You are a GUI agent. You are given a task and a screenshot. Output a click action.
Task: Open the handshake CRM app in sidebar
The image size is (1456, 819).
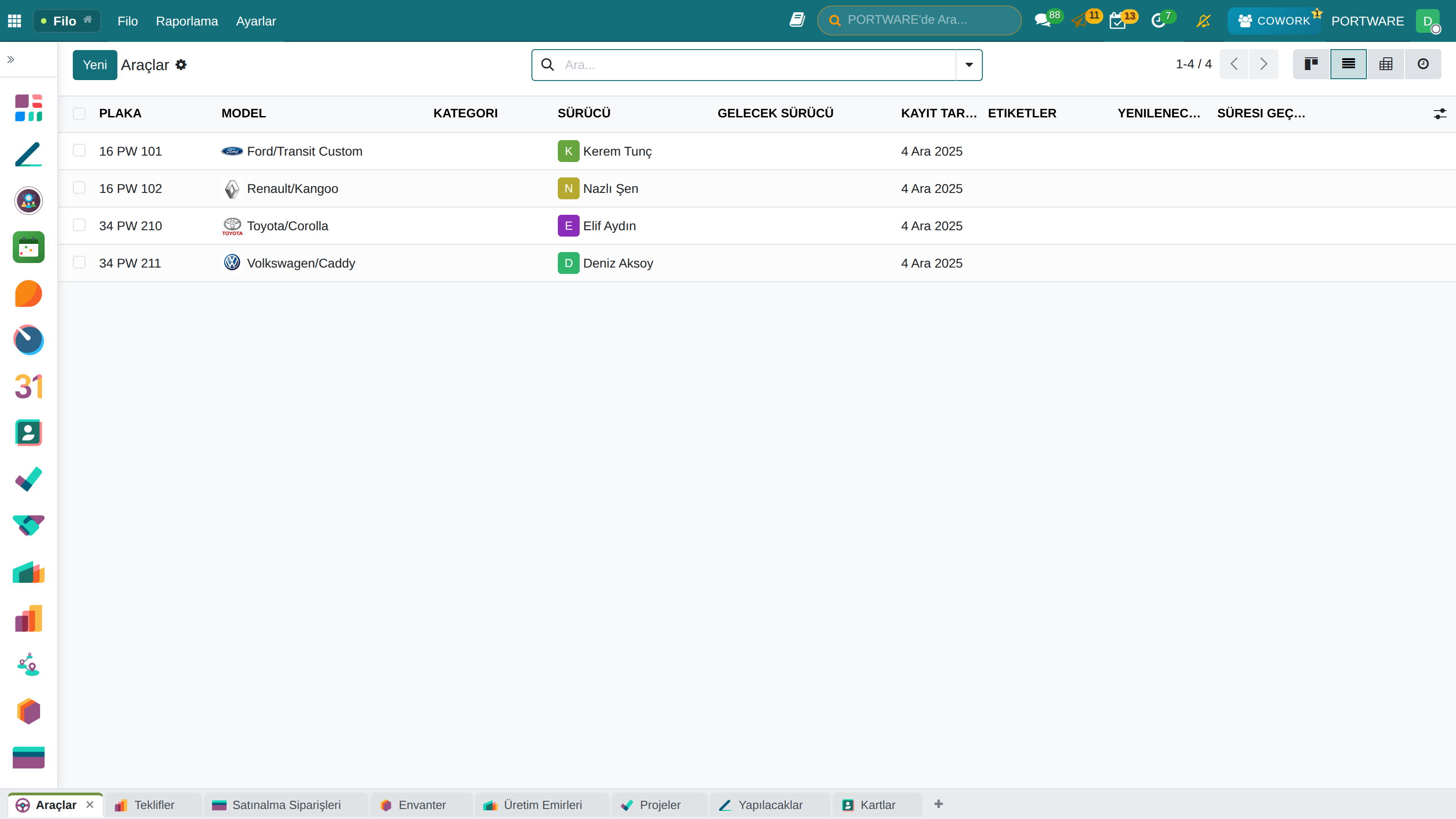28,526
